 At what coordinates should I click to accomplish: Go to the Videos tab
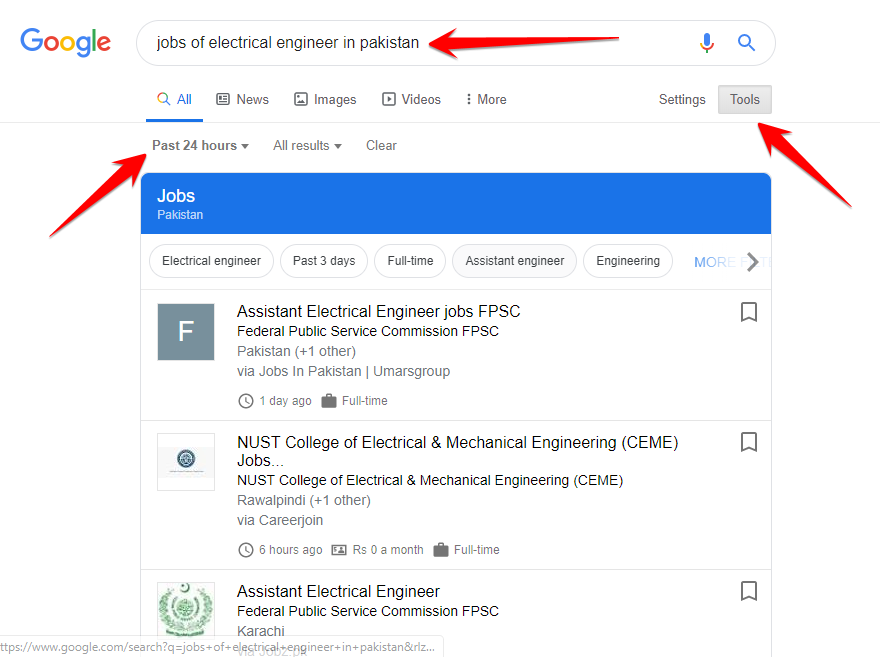(x=411, y=99)
